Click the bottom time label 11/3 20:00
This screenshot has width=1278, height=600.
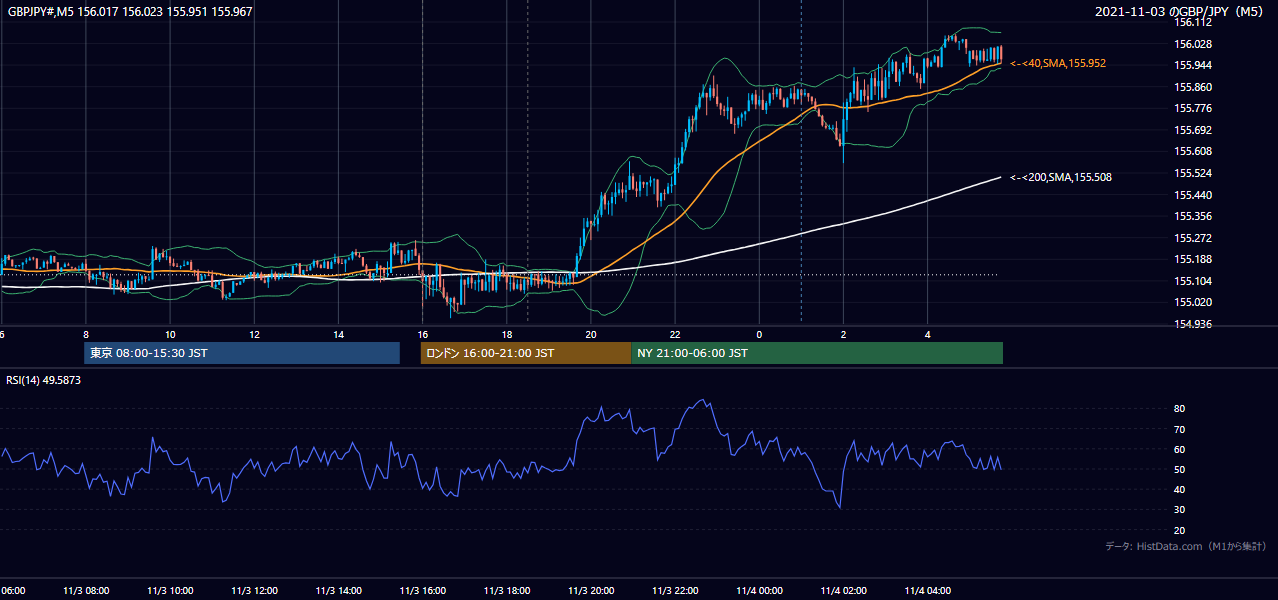pos(591,590)
